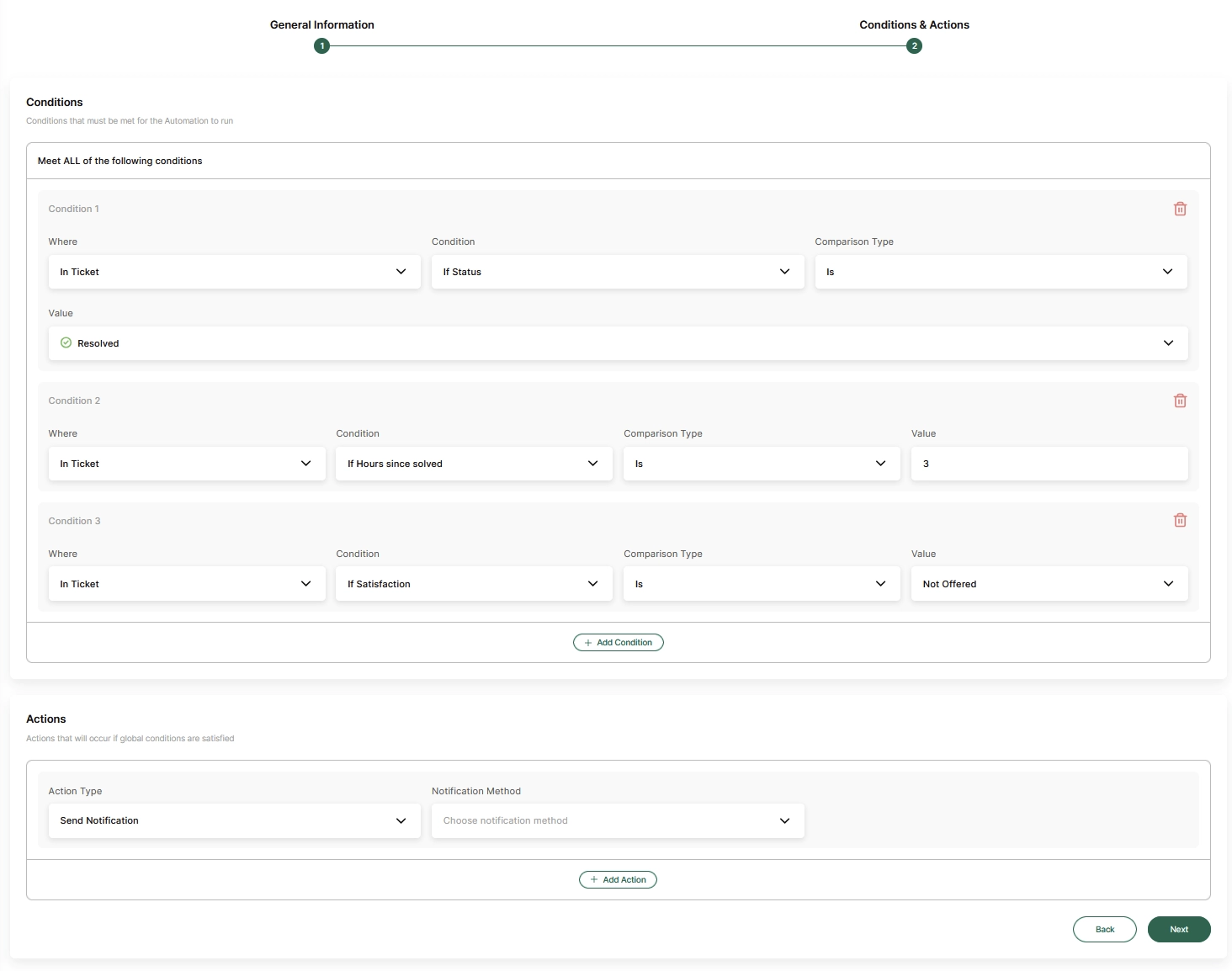
Task: Choose a notification method dropdown
Action: click(618, 820)
